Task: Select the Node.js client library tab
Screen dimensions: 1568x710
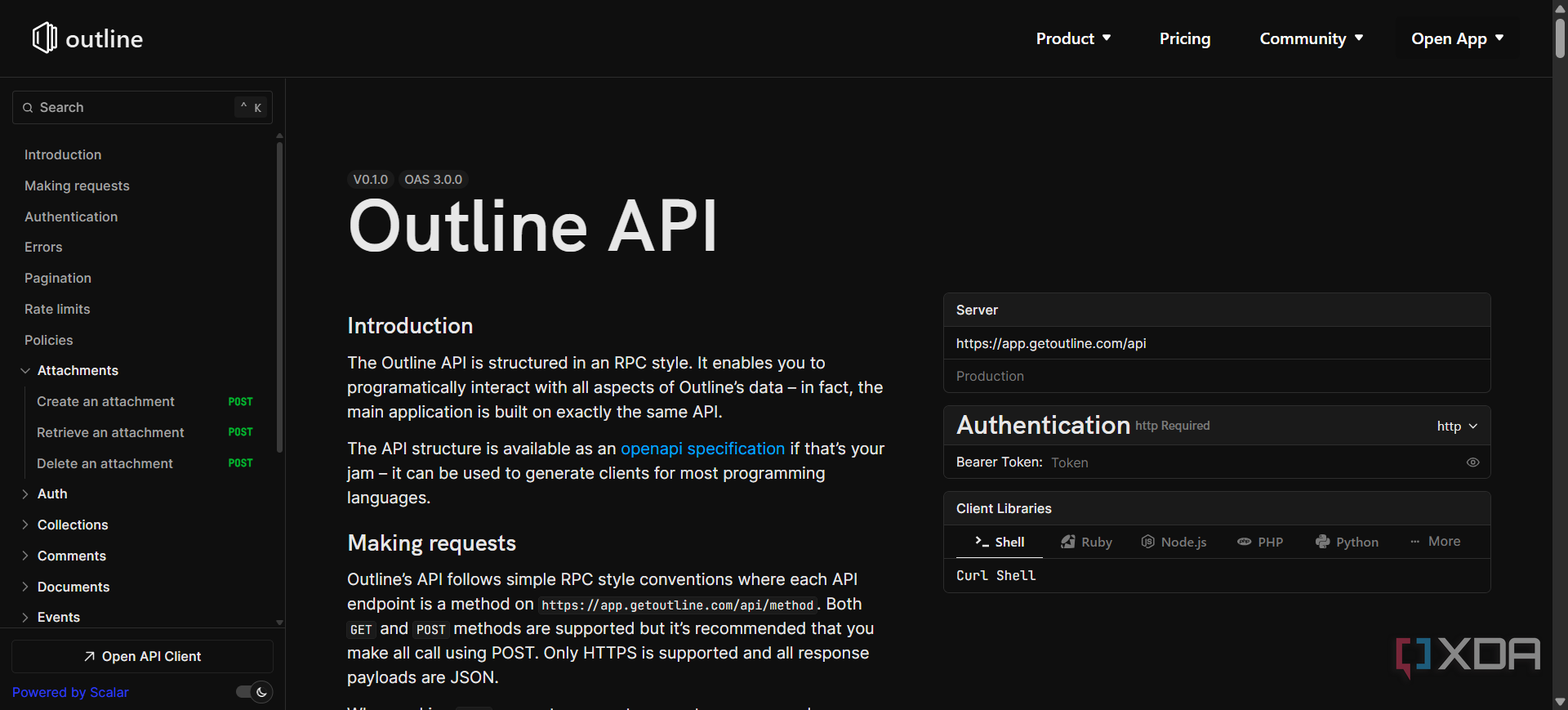Action: pyautogui.click(x=1174, y=542)
